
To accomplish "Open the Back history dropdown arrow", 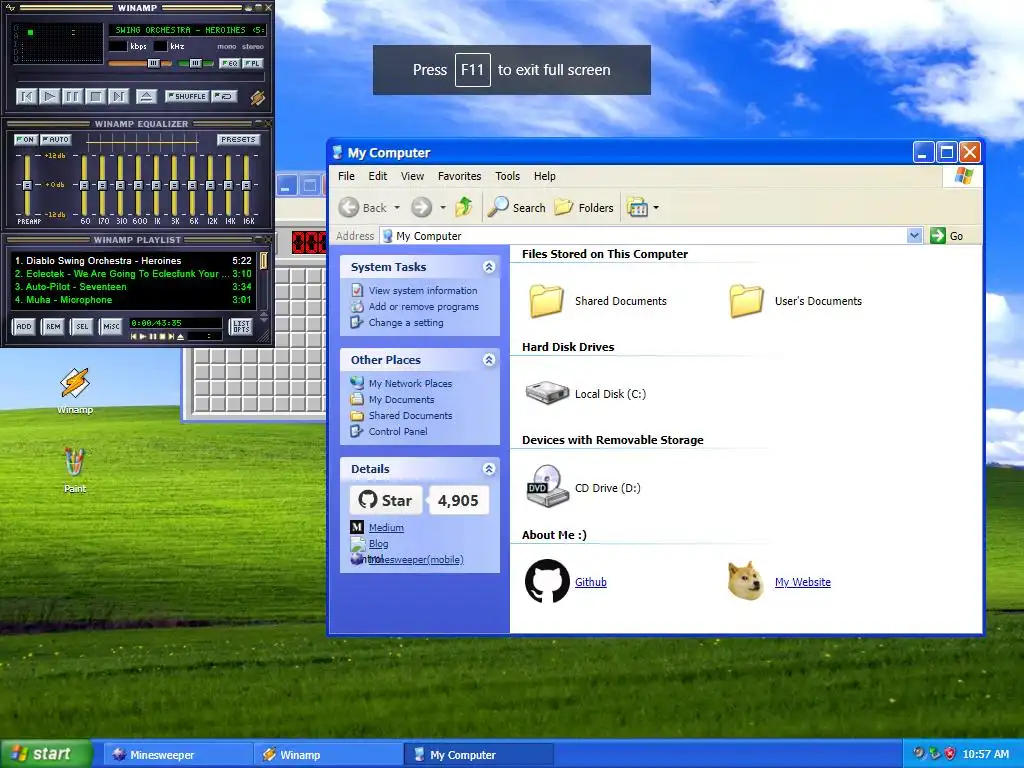I will click(x=396, y=208).
